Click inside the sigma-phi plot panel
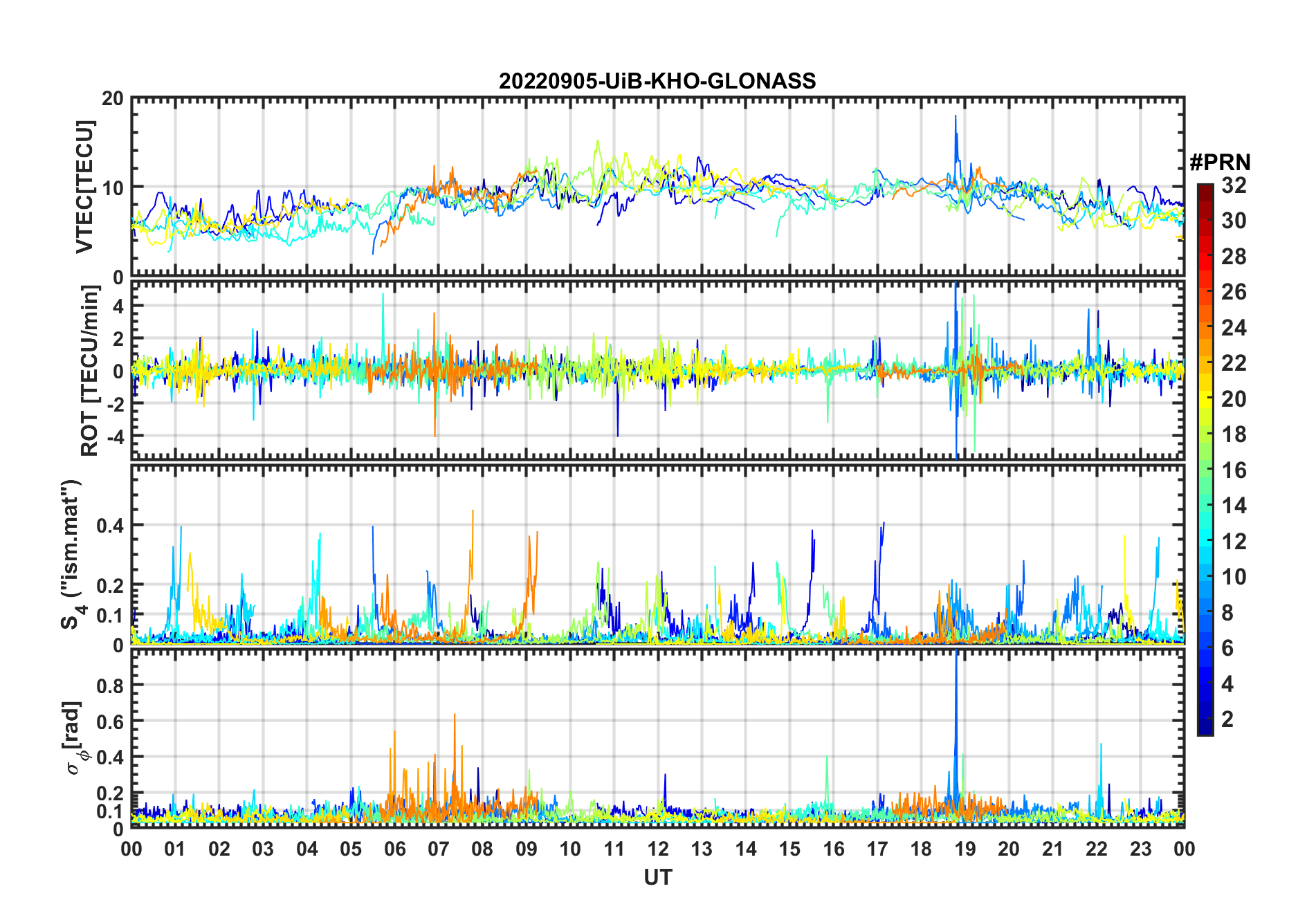The image size is (1316, 920). (658, 738)
